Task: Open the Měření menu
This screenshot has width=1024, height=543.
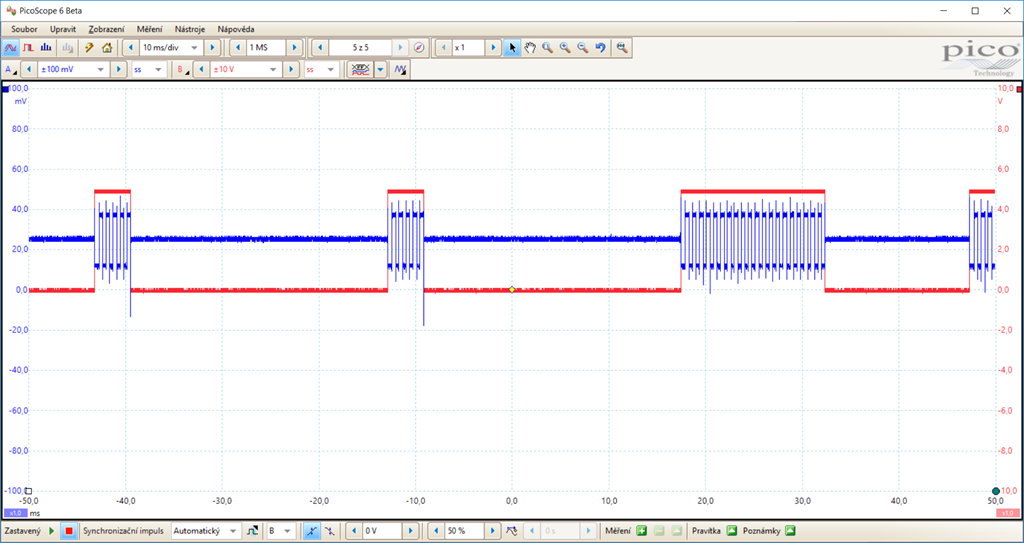Action: point(149,29)
